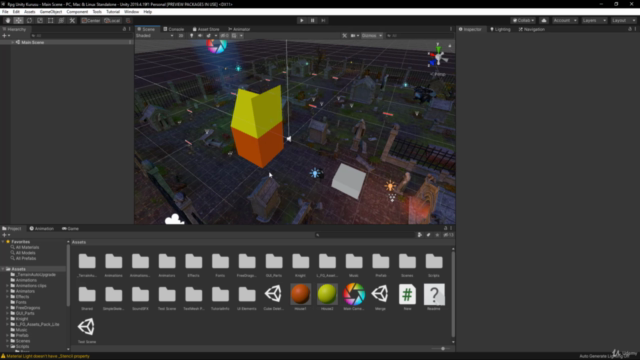Select All Materials under Favorites
640x360 pixels.
(24, 247)
